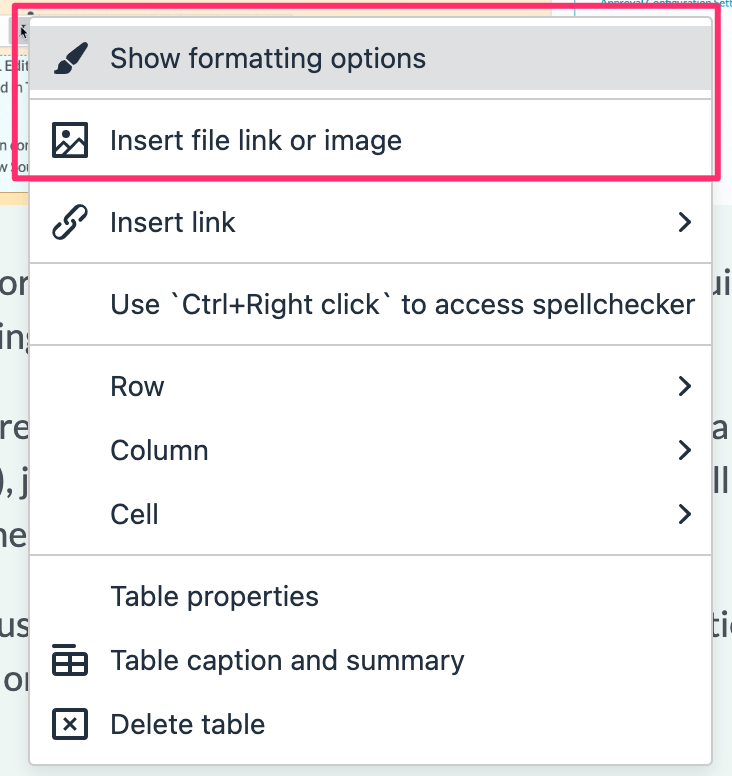Expand the Insert link submenu arrow
Viewport: 732px width, 776px height.
point(684,222)
